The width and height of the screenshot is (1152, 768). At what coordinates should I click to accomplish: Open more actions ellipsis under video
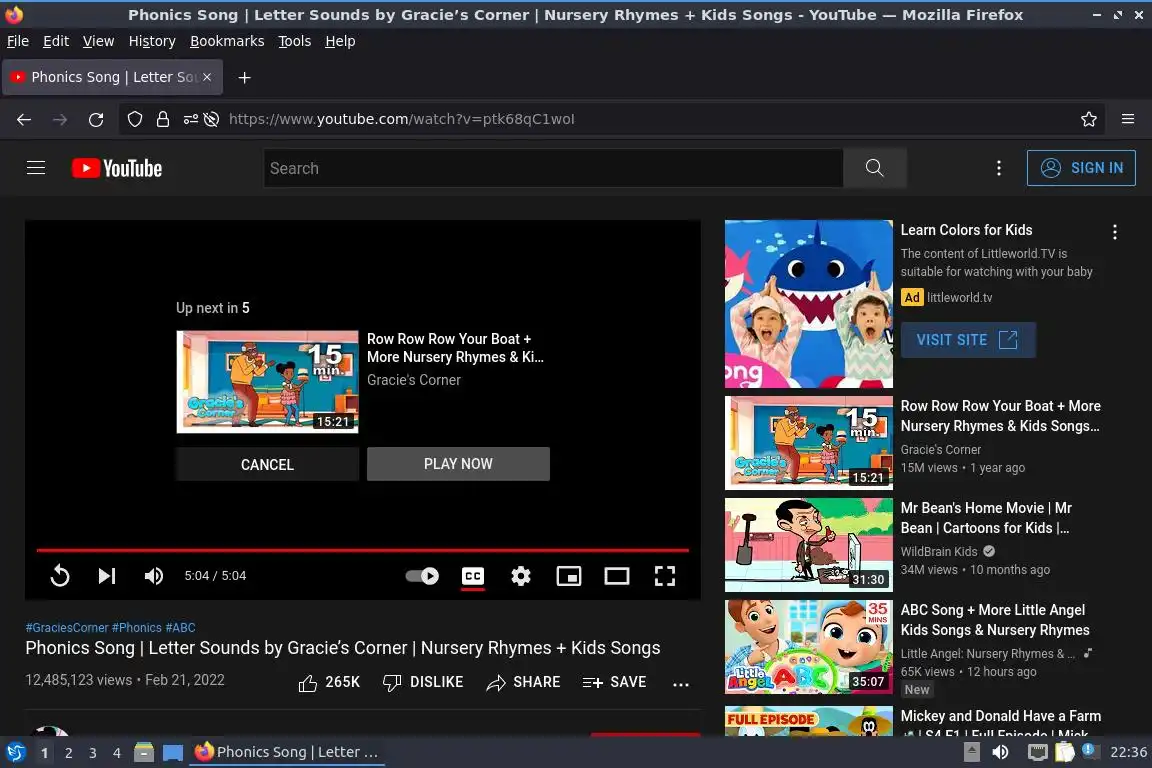pos(681,684)
